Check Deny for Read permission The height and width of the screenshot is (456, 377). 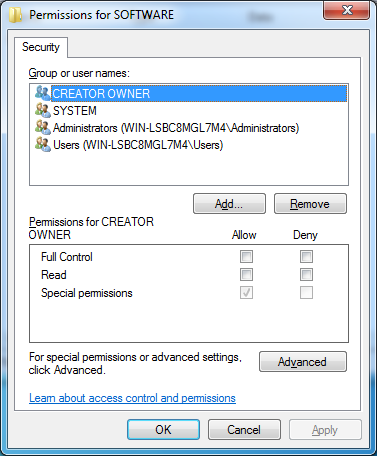[306, 275]
